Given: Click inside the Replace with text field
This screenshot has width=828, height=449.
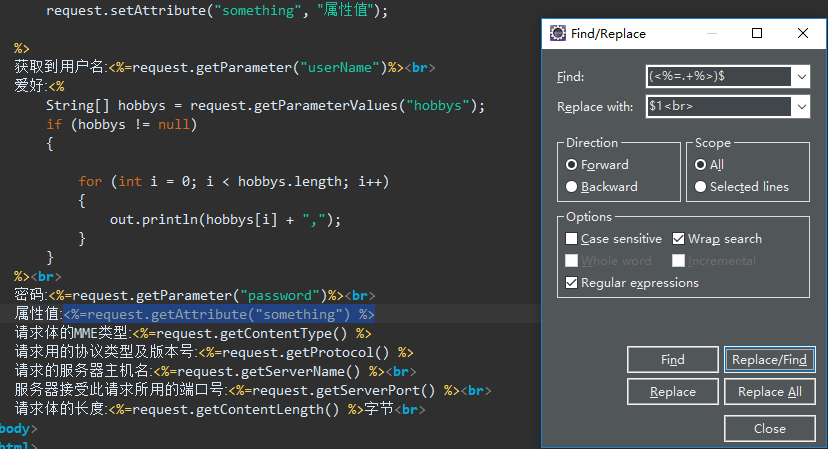Looking at the screenshot, I should tap(719, 107).
